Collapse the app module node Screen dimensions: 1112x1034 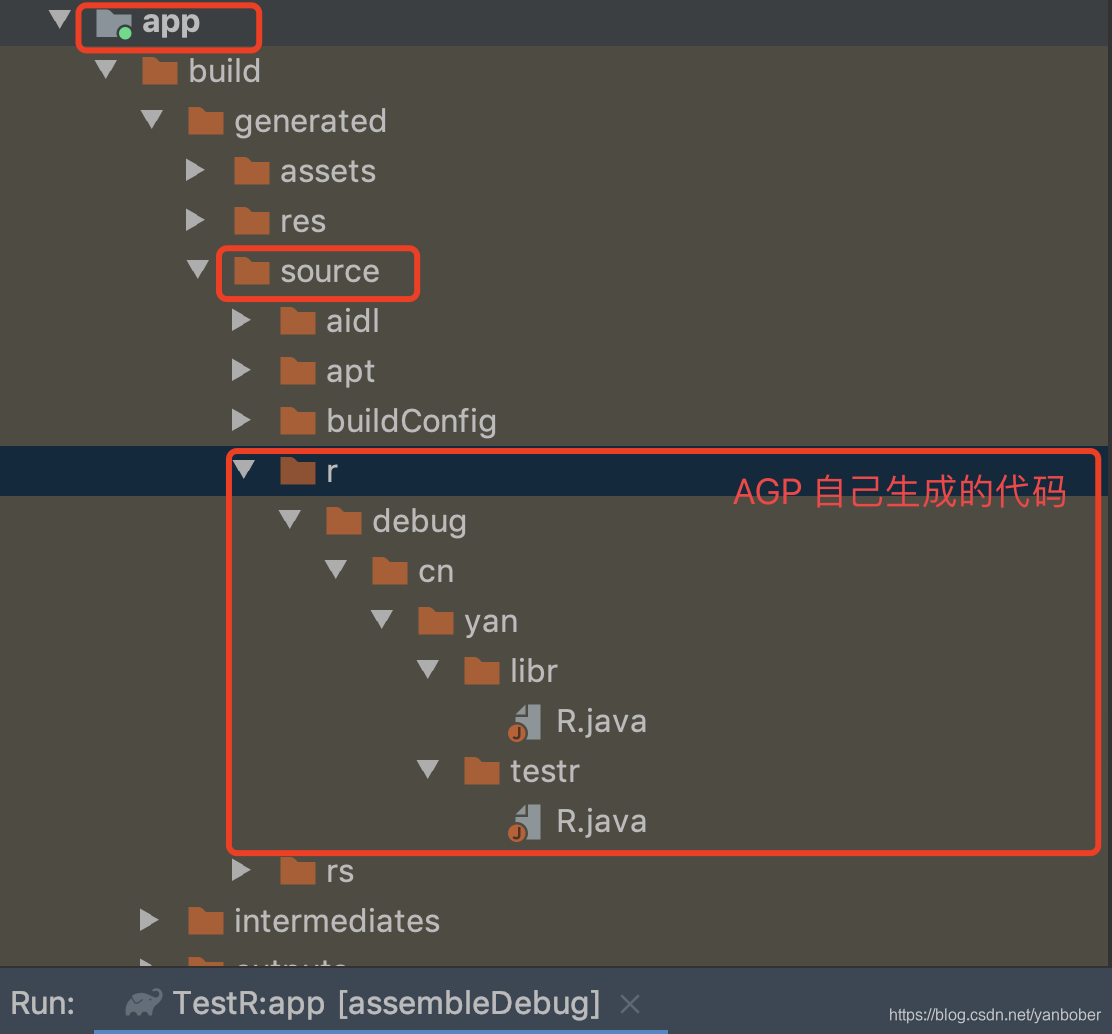click(60, 19)
